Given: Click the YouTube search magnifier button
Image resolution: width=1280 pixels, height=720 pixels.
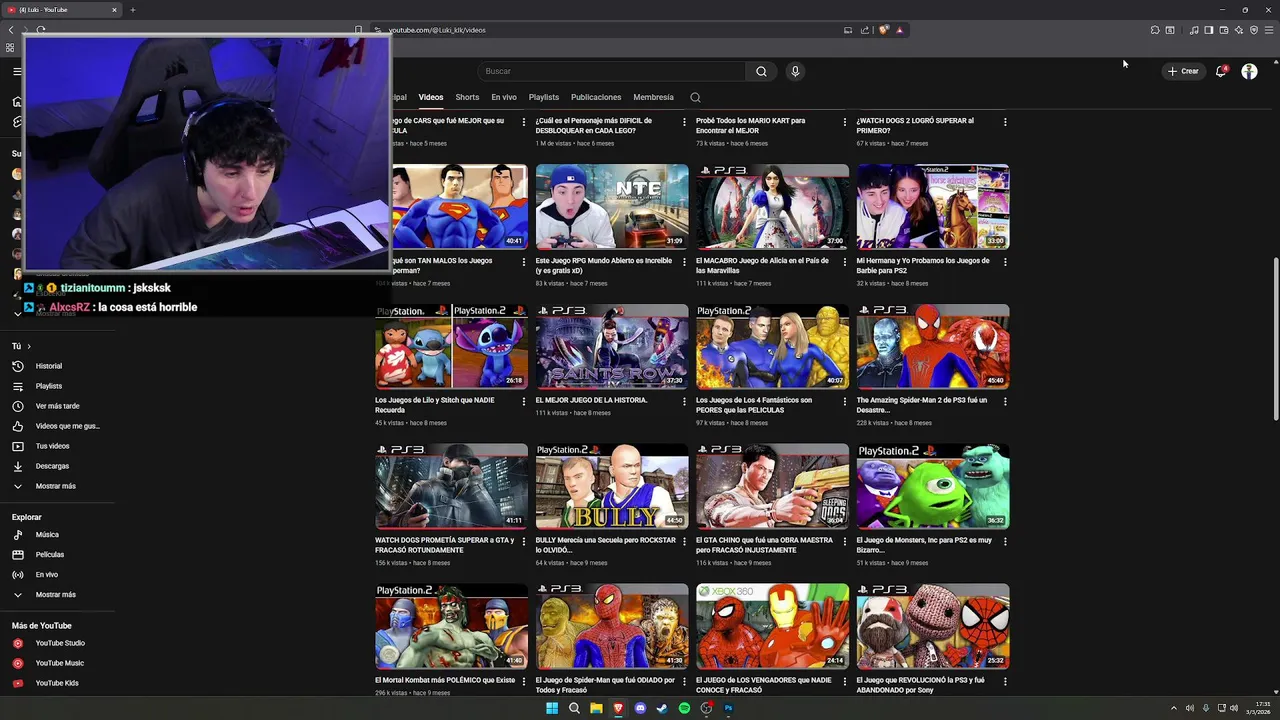Looking at the screenshot, I should click(x=761, y=71).
